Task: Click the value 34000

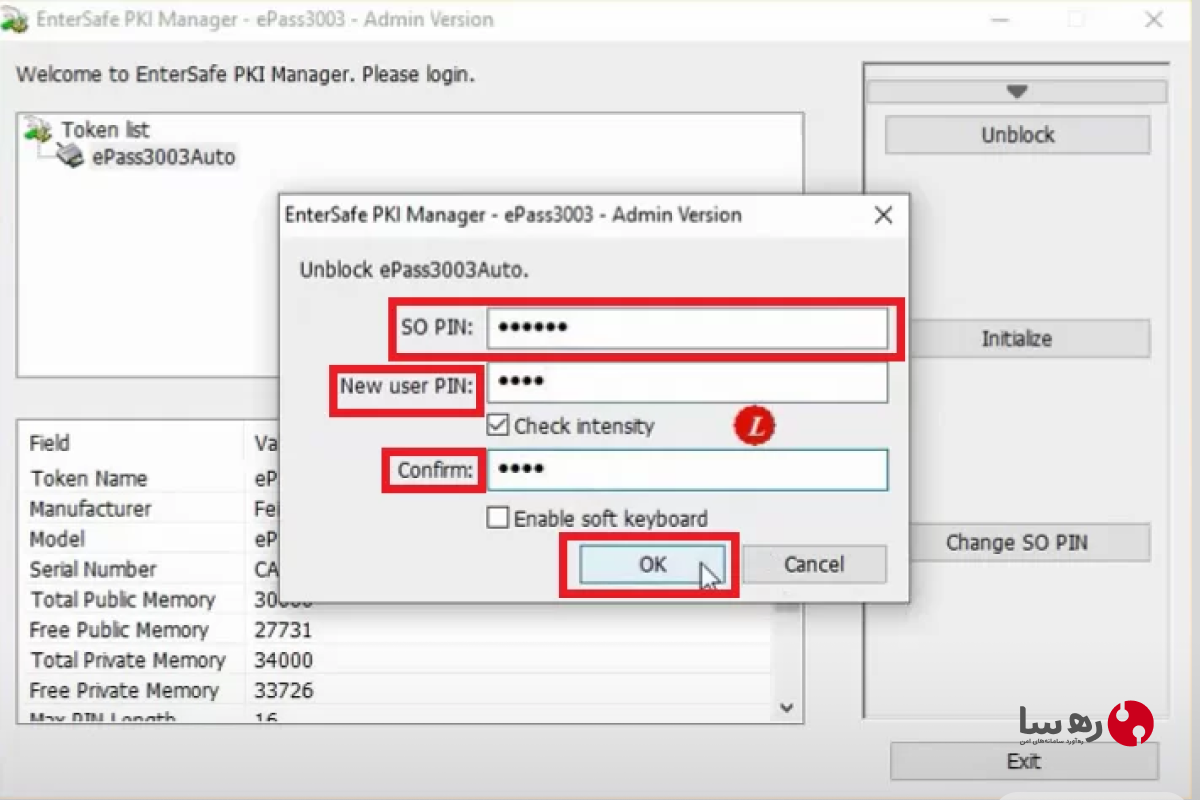Action: 283,660
